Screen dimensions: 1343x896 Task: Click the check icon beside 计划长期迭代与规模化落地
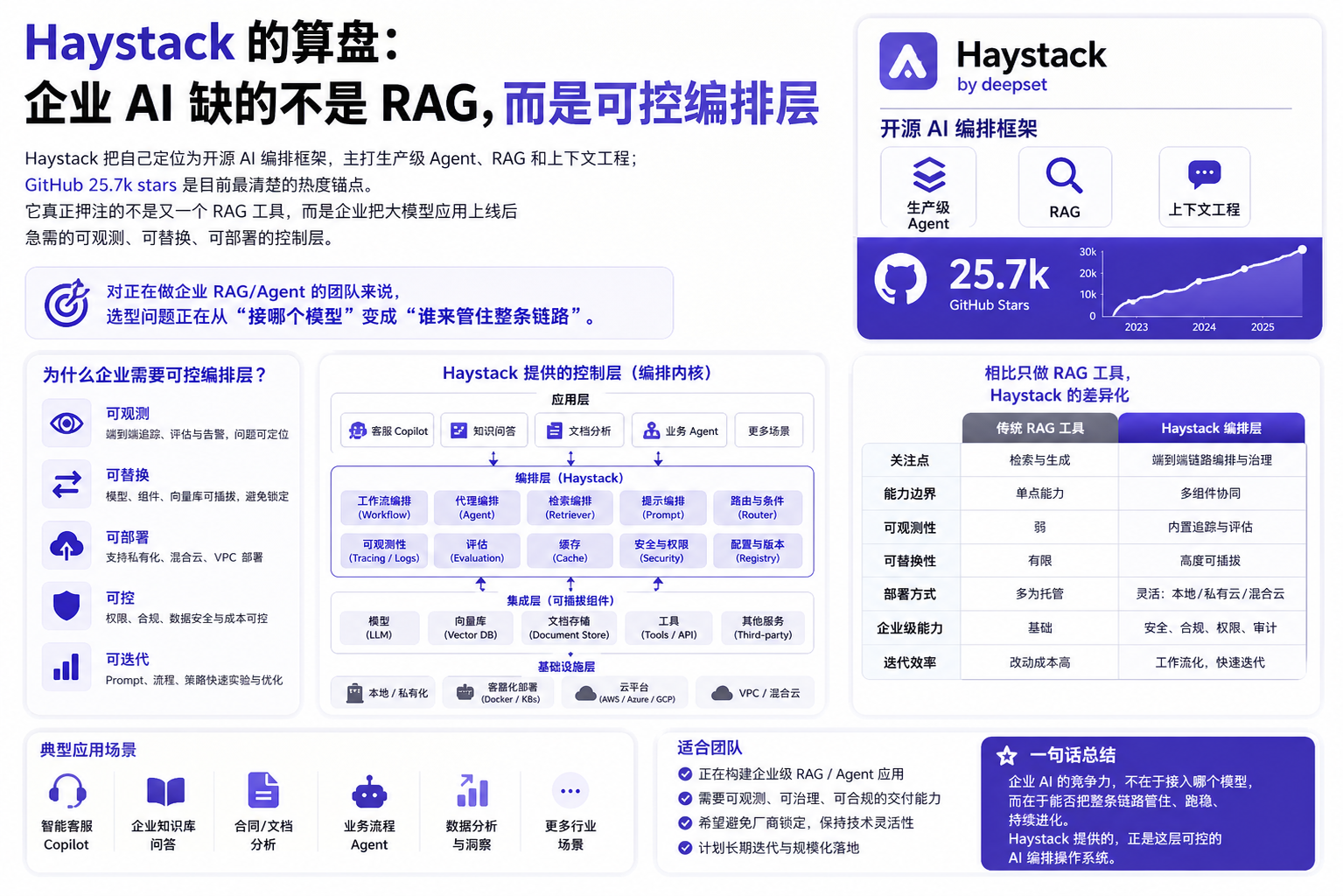point(686,848)
